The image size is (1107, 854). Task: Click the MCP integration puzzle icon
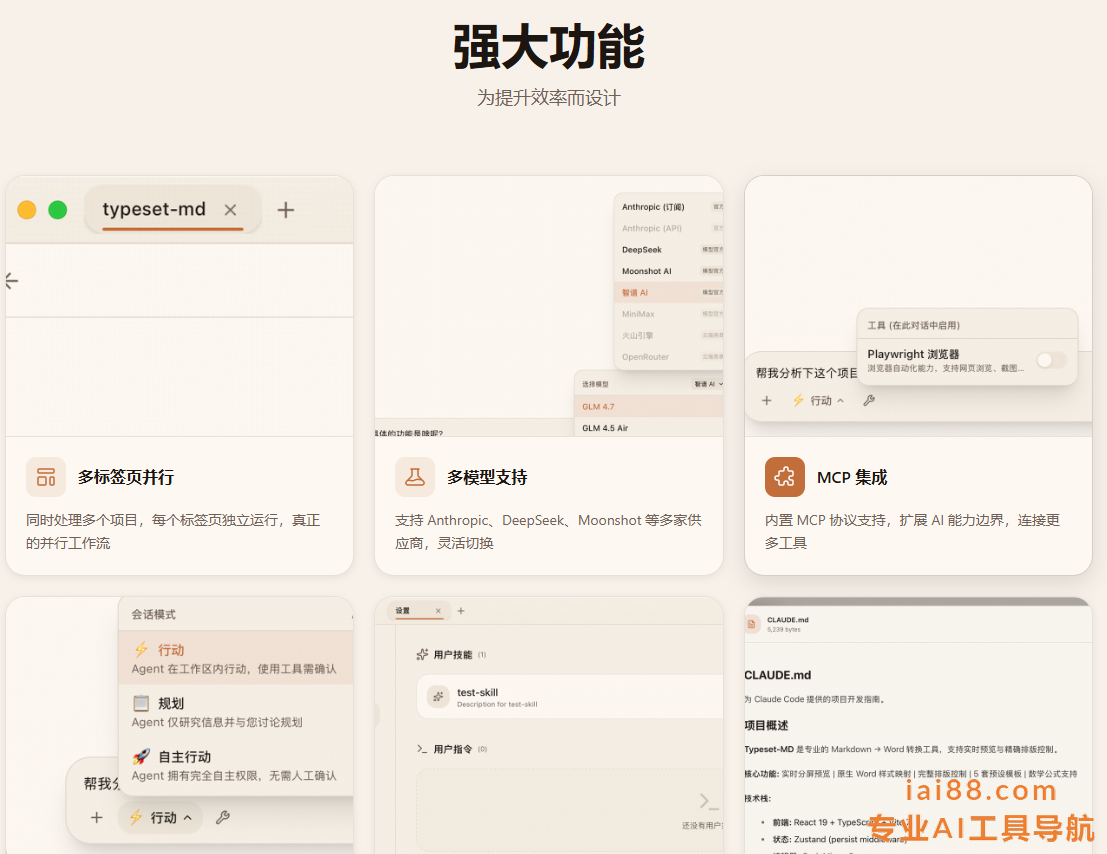point(785,477)
